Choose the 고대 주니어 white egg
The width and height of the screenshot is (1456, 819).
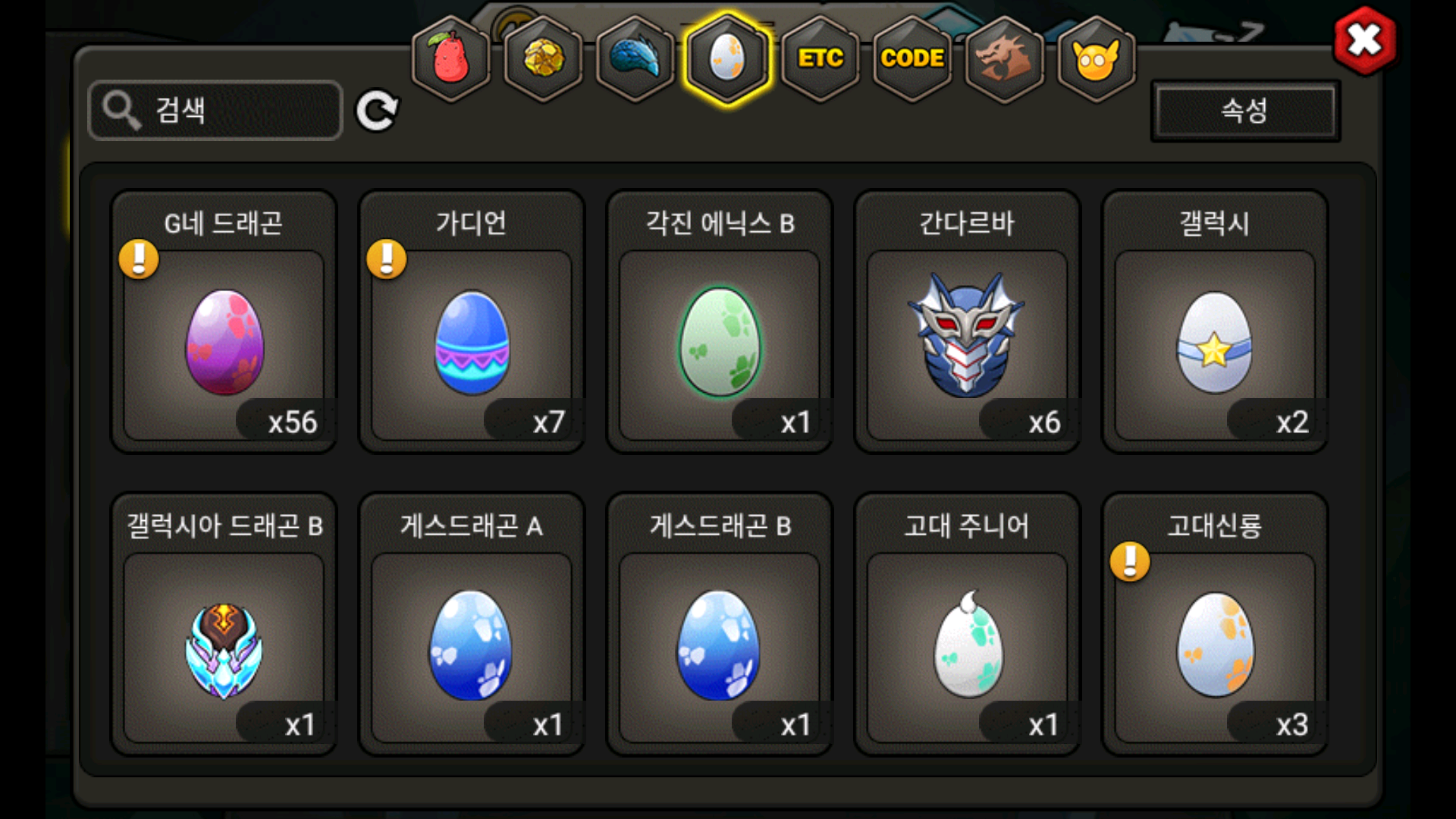point(967,624)
